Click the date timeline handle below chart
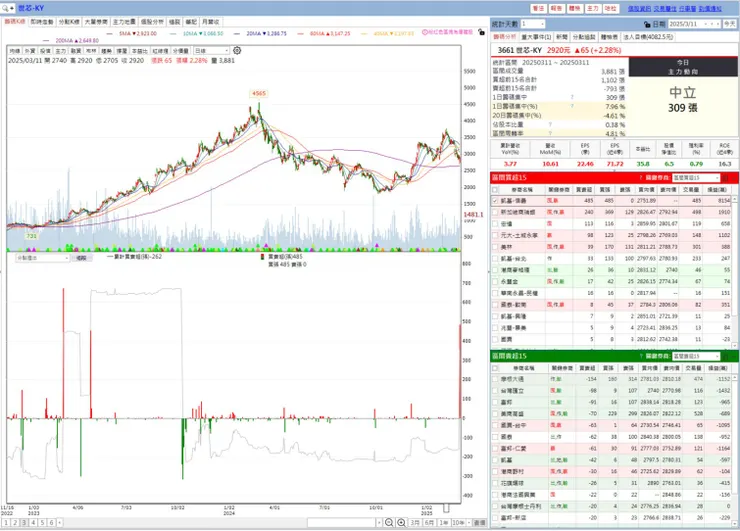The width and height of the screenshot is (740, 531). [446, 508]
